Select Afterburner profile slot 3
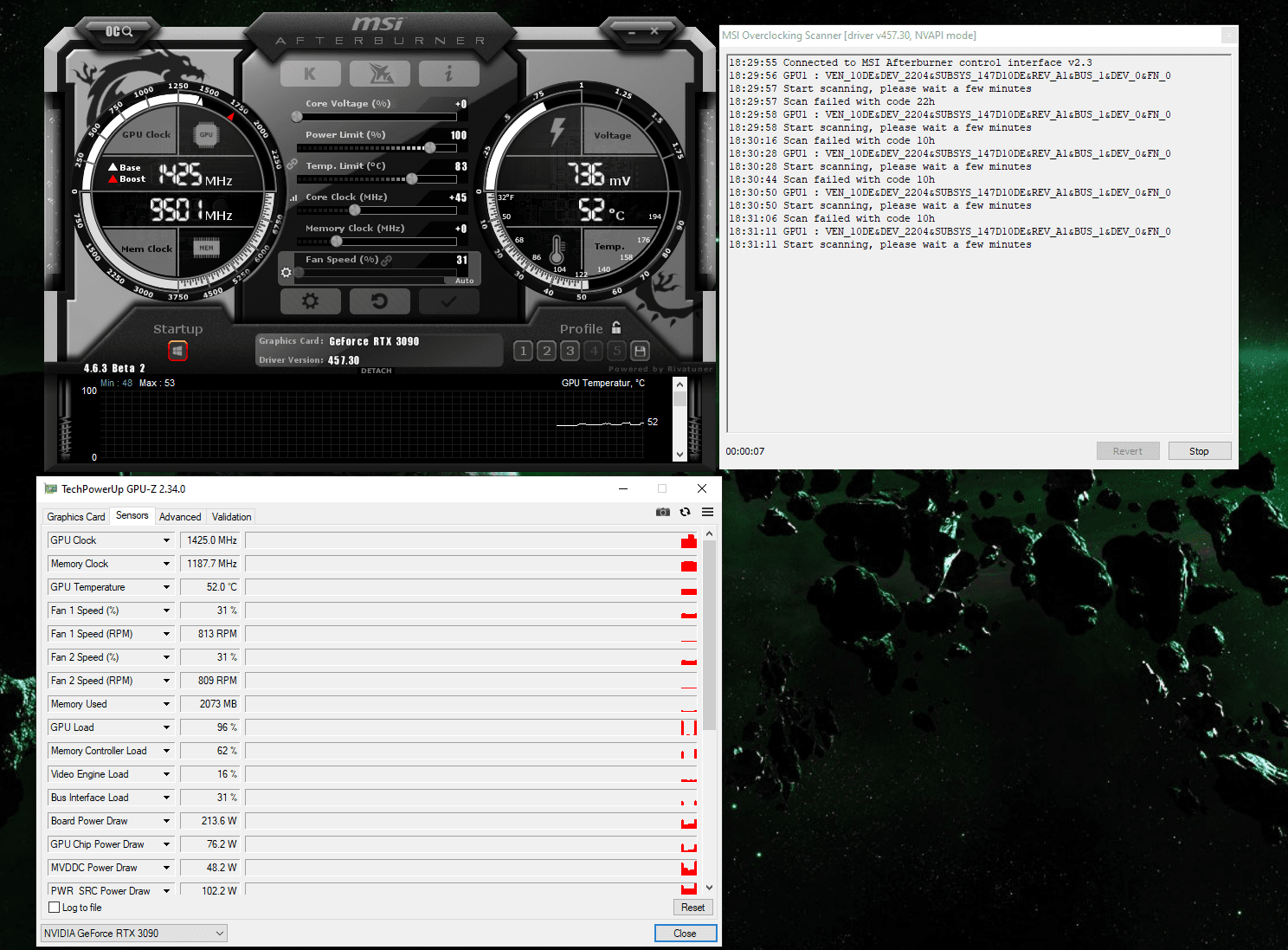The height and width of the screenshot is (950, 1288). tap(570, 351)
